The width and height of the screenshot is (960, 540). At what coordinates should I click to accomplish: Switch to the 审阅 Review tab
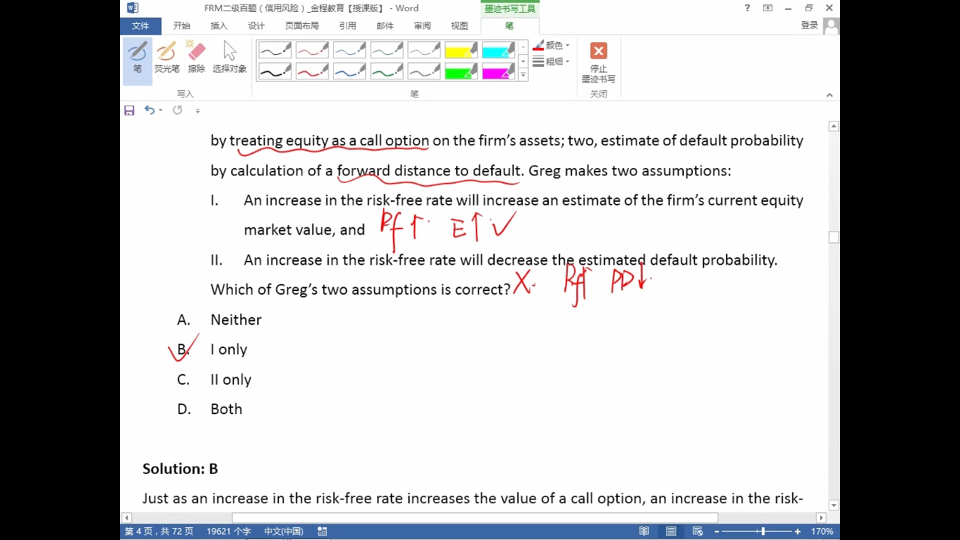point(422,26)
